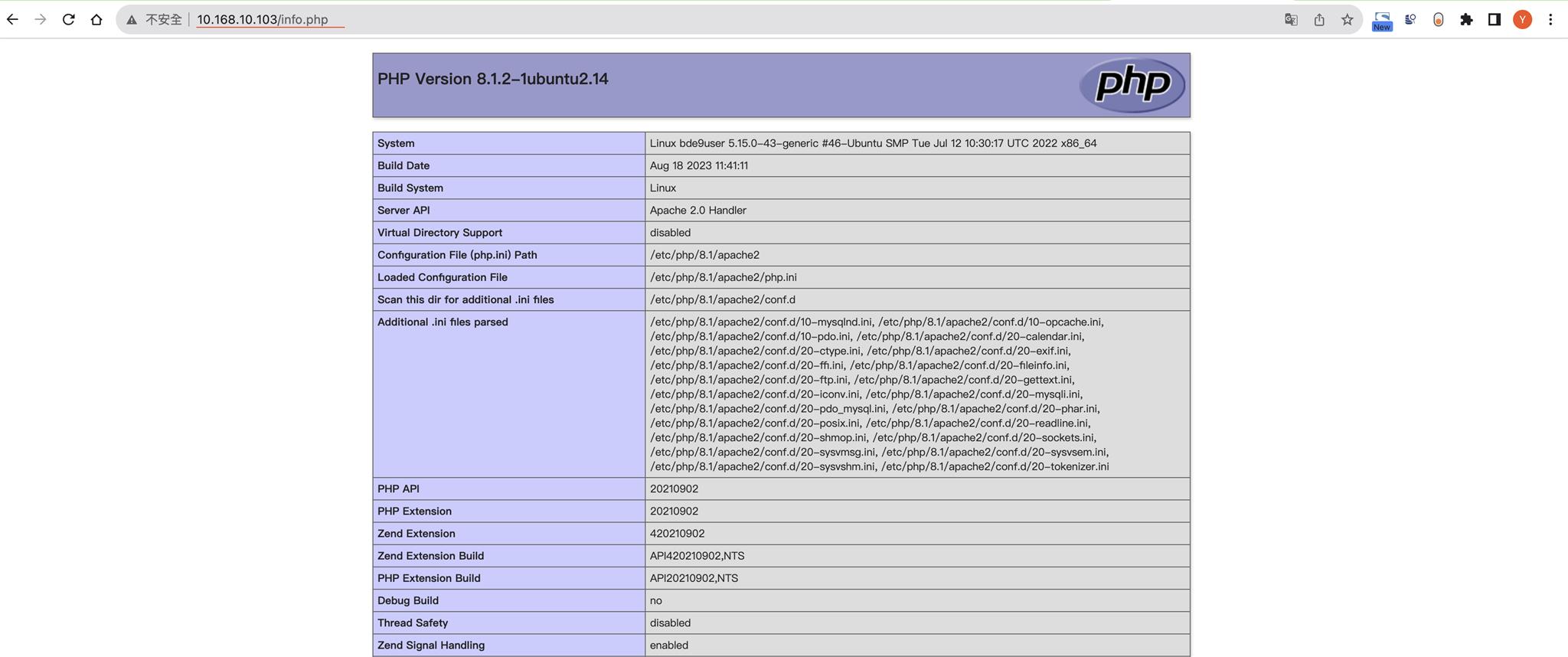This screenshot has height=657, width=1568.
Task: Click the Apache 2.0 Handler value
Action: (x=698, y=210)
